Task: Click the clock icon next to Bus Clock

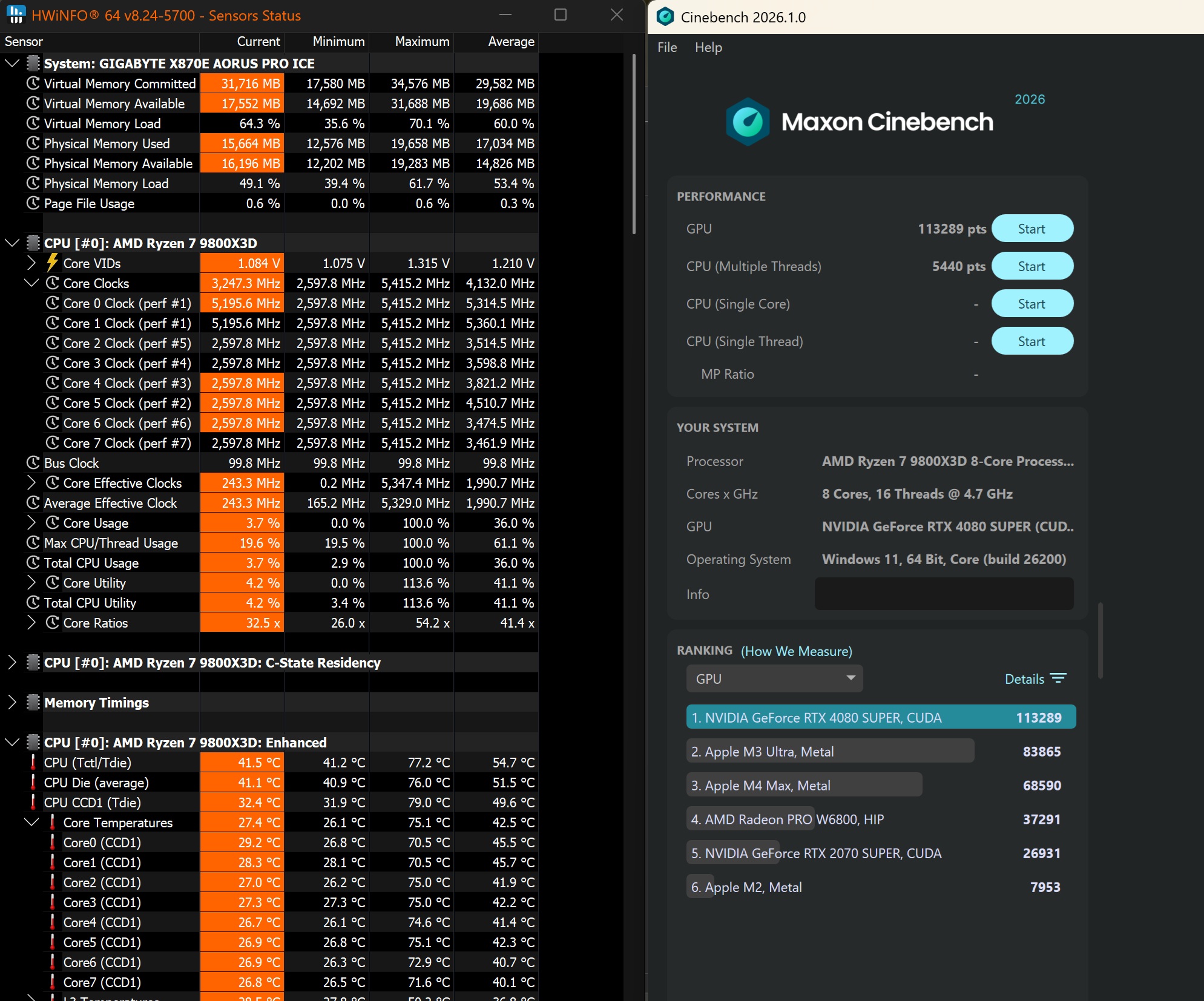Action: click(x=33, y=463)
